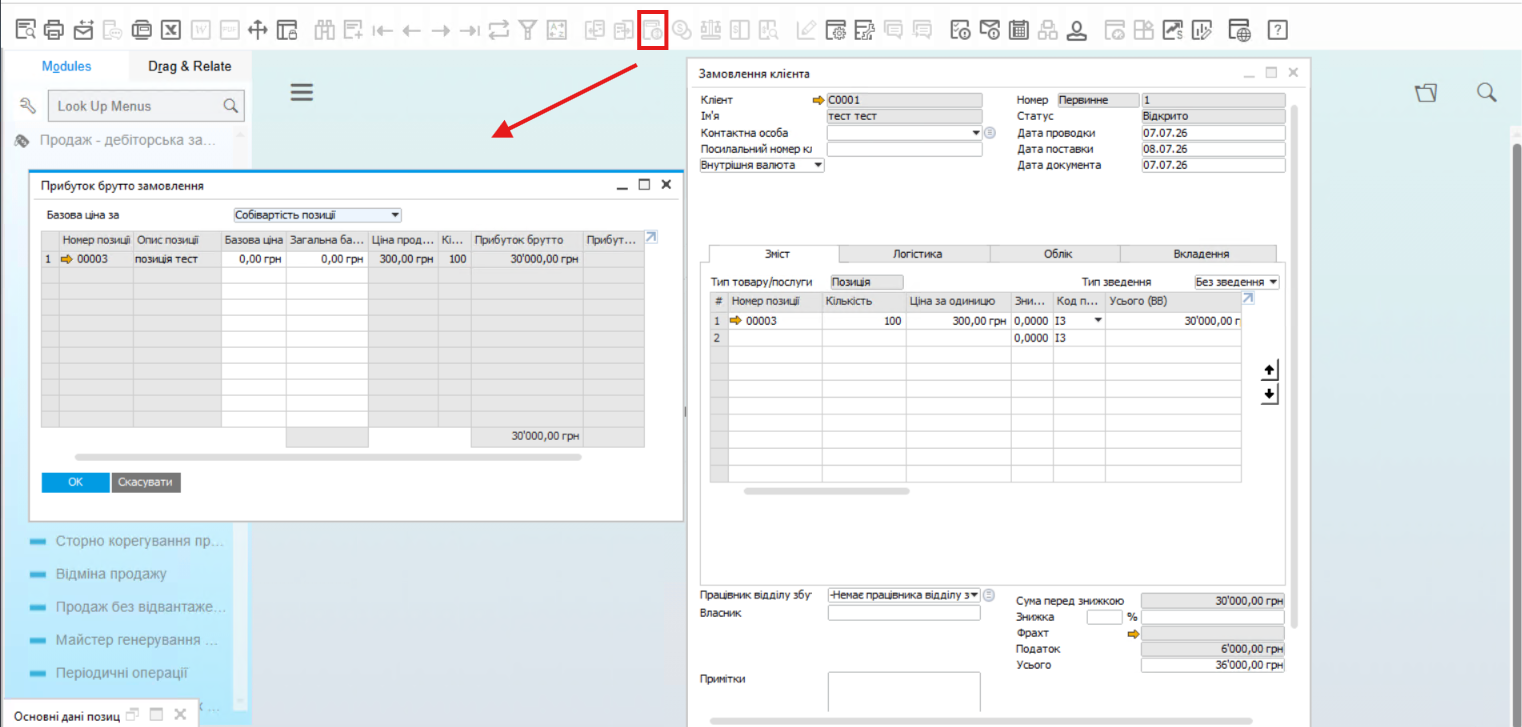Open the Майстер генерування menu entry
This screenshot has width=1522, height=727.
pyautogui.click(x=137, y=640)
